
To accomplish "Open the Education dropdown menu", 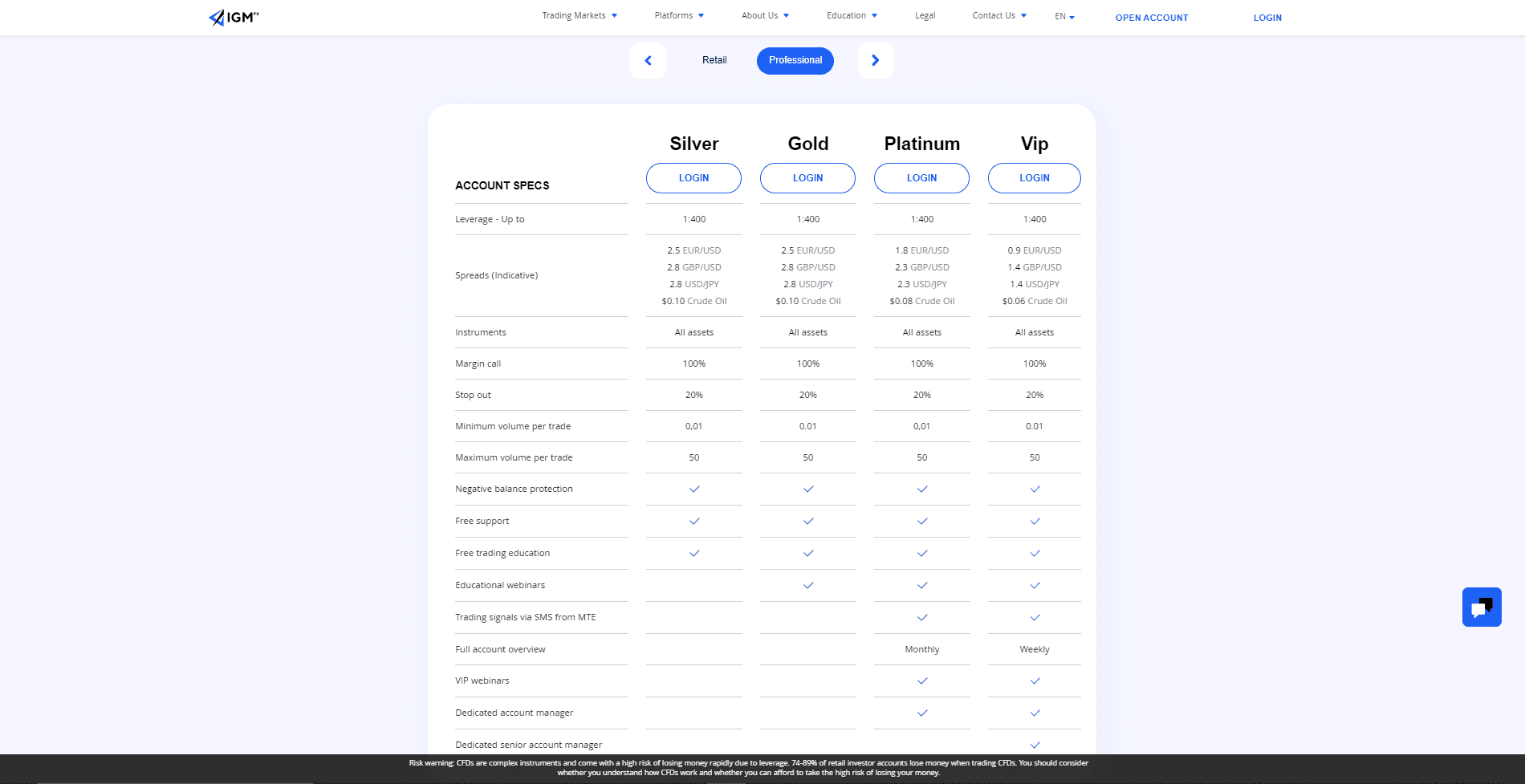I will (x=852, y=15).
